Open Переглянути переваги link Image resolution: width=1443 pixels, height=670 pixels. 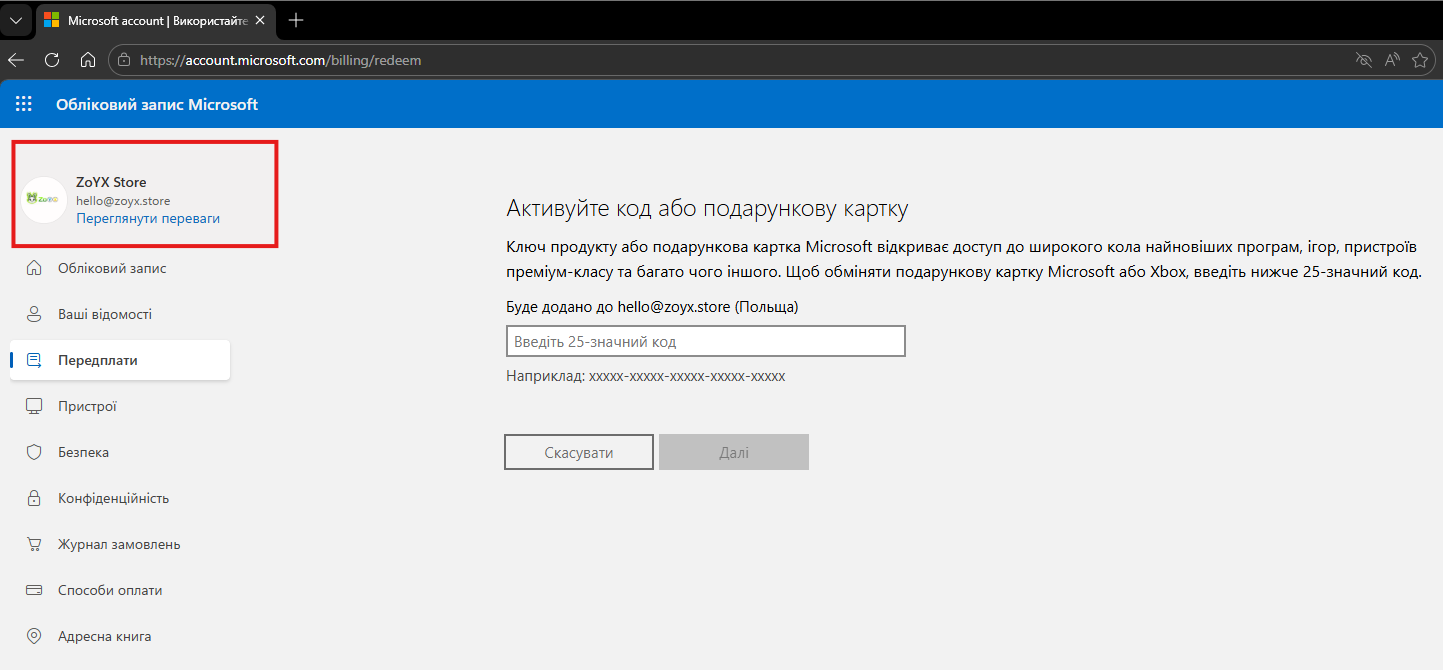[x=148, y=218]
